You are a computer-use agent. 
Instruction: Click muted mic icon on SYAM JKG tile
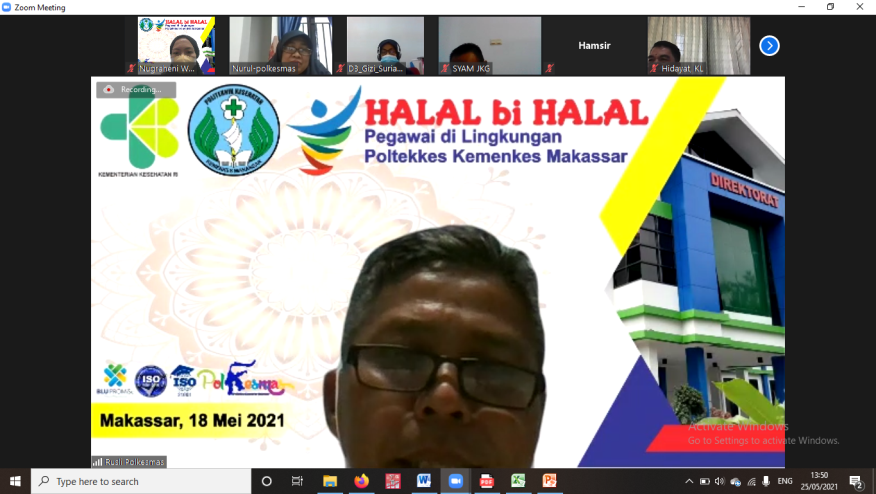tap(445, 68)
